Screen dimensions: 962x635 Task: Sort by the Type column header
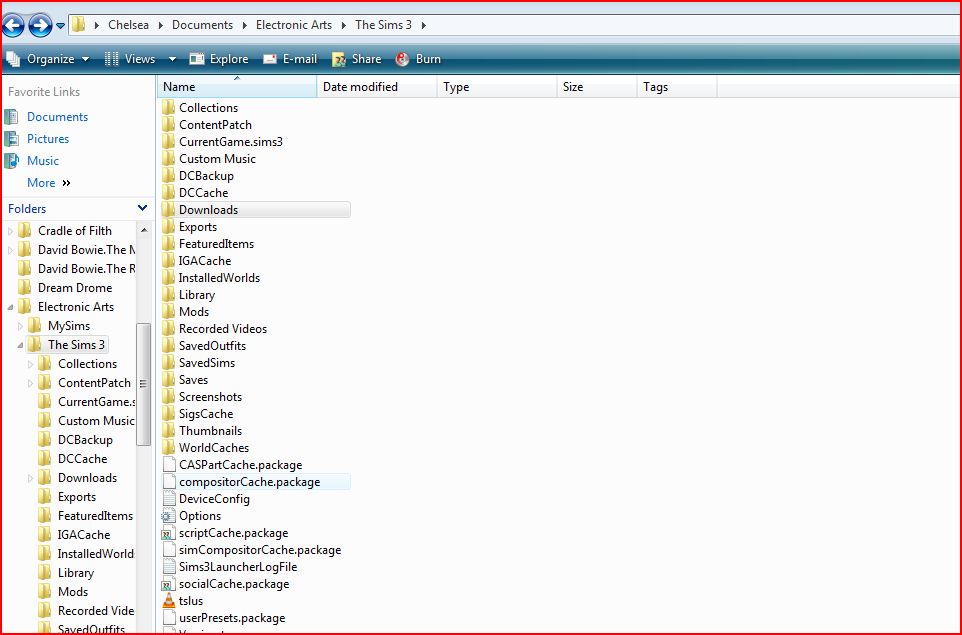497,87
